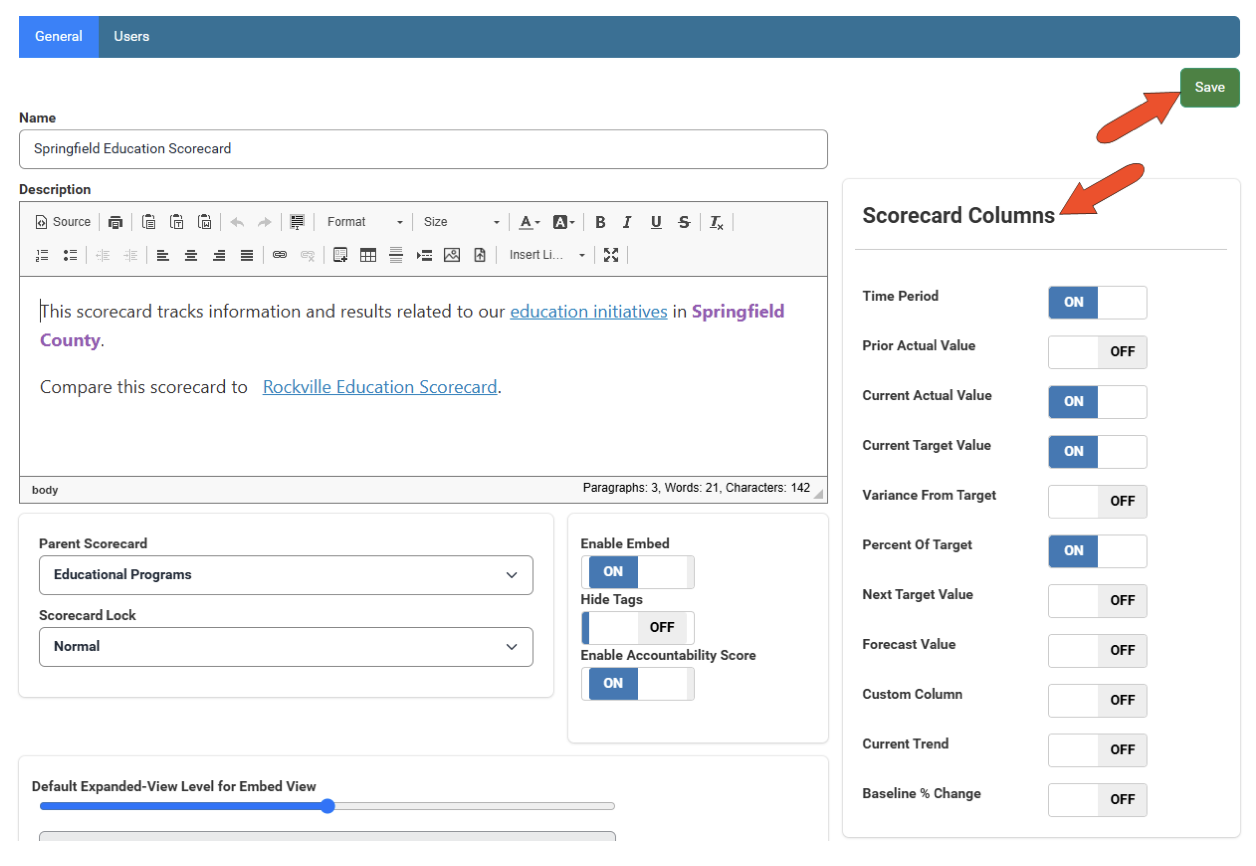
Task: Open the Format dropdown in editor toolbar
Action: point(365,222)
